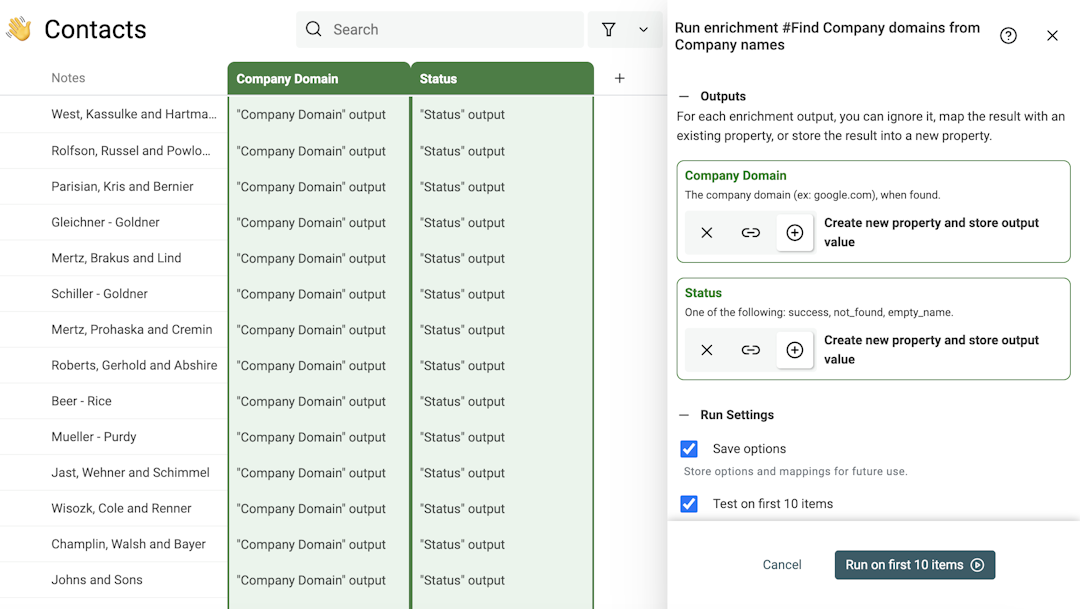Disable the Save options checkbox
Viewport: 1080px width, 609px height.
click(x=689, y=448)
